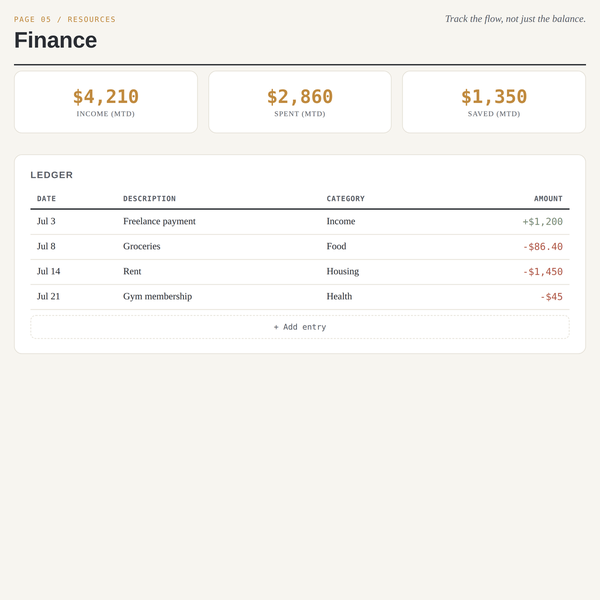600x600 pixels.
Task: Click the Rent ledger entry
Action: click(300, 272)
